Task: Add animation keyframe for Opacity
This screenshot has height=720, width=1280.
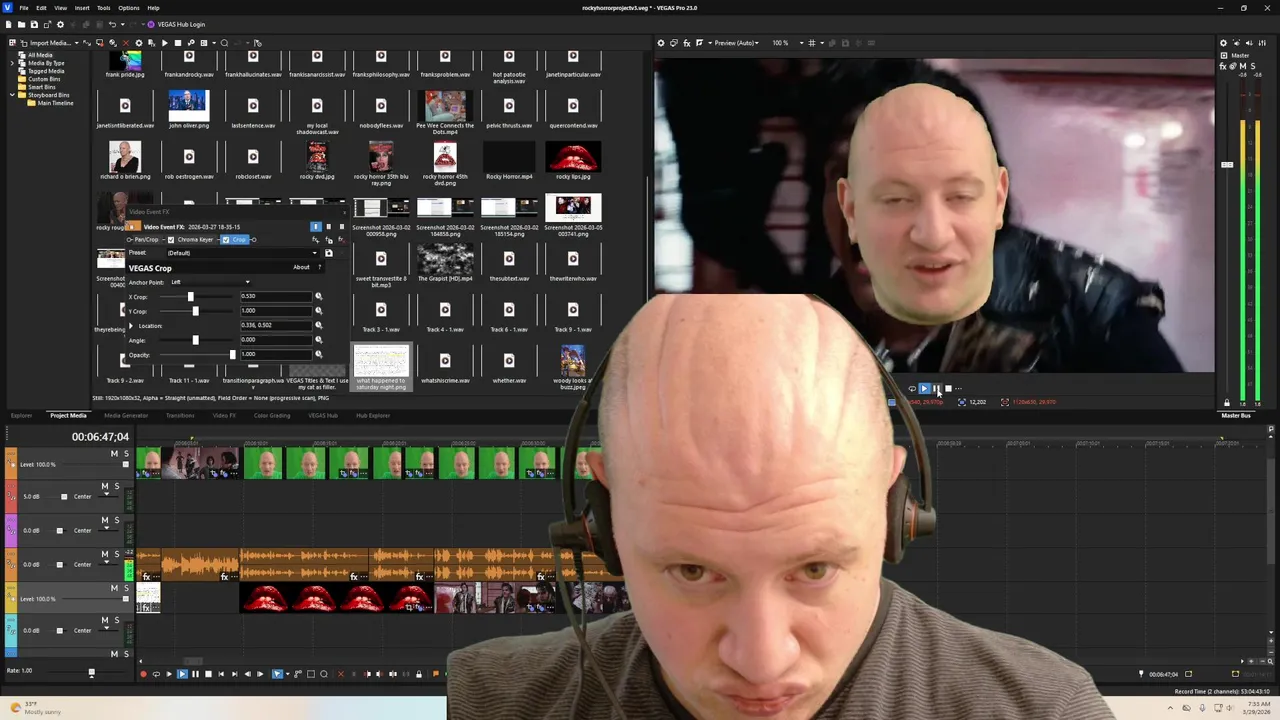Action: tap(319, 354)
